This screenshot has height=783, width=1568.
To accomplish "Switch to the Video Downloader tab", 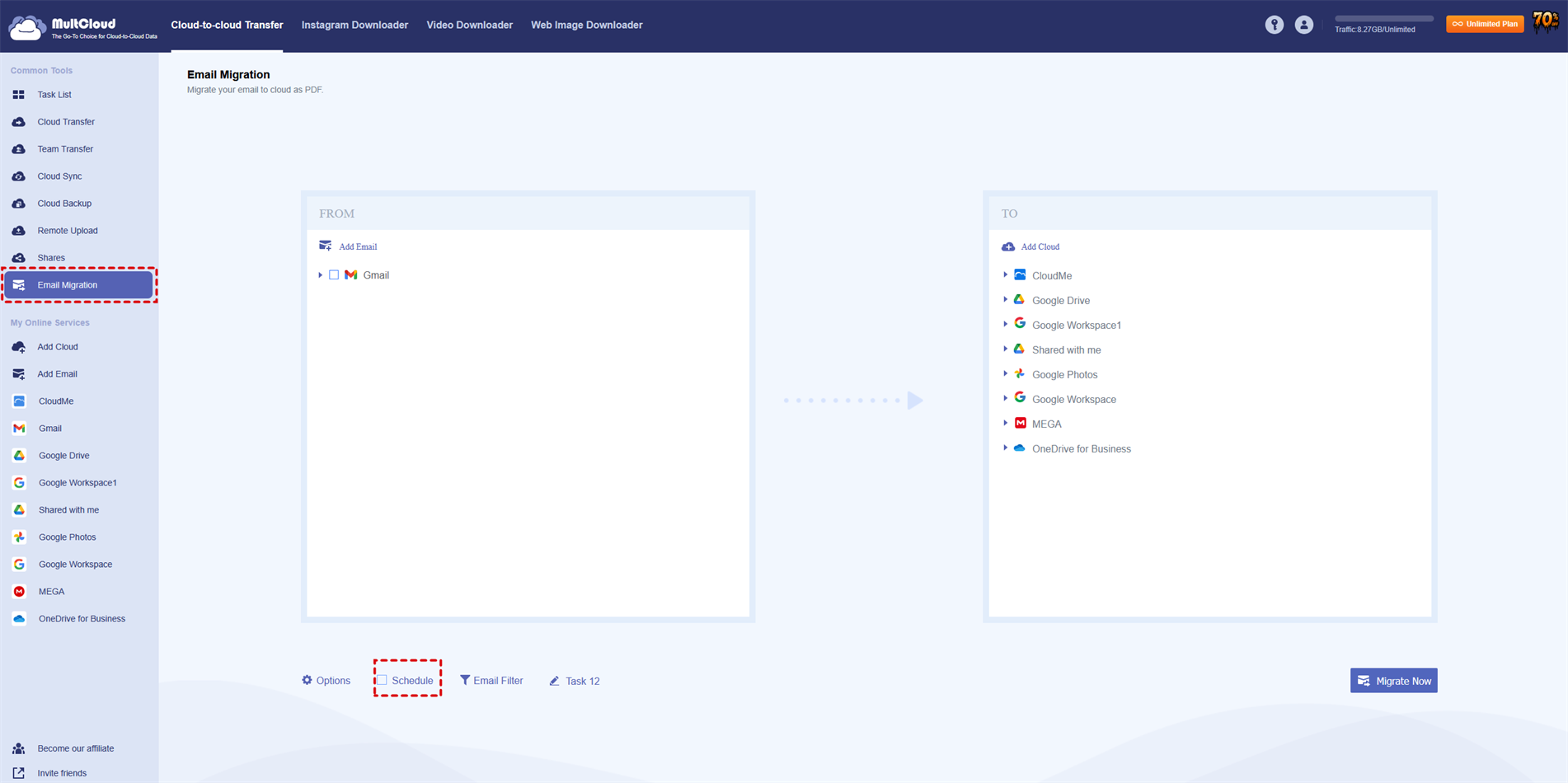I will click(469, 25).
